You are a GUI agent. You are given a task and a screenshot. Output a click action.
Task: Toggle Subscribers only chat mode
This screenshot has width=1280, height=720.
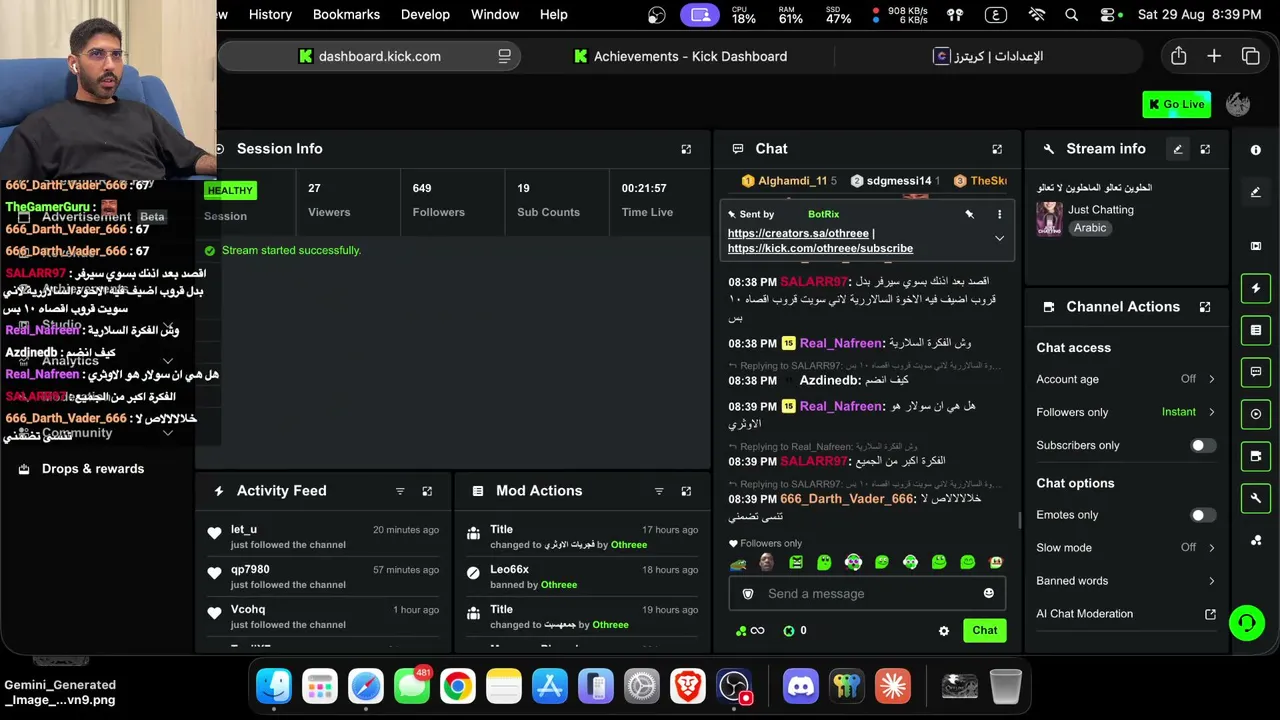1203,445
